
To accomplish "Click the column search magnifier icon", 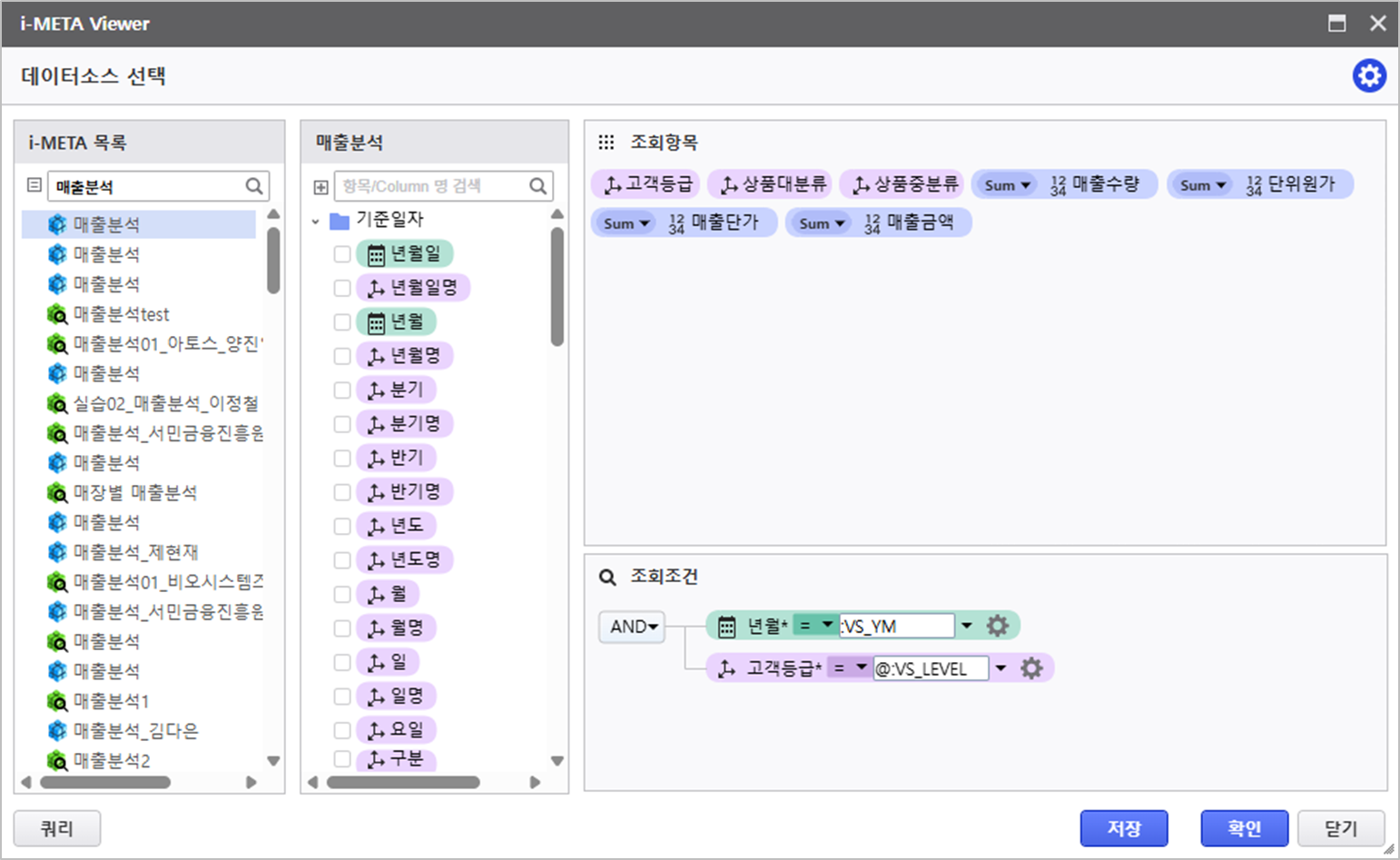I will 538,186.
